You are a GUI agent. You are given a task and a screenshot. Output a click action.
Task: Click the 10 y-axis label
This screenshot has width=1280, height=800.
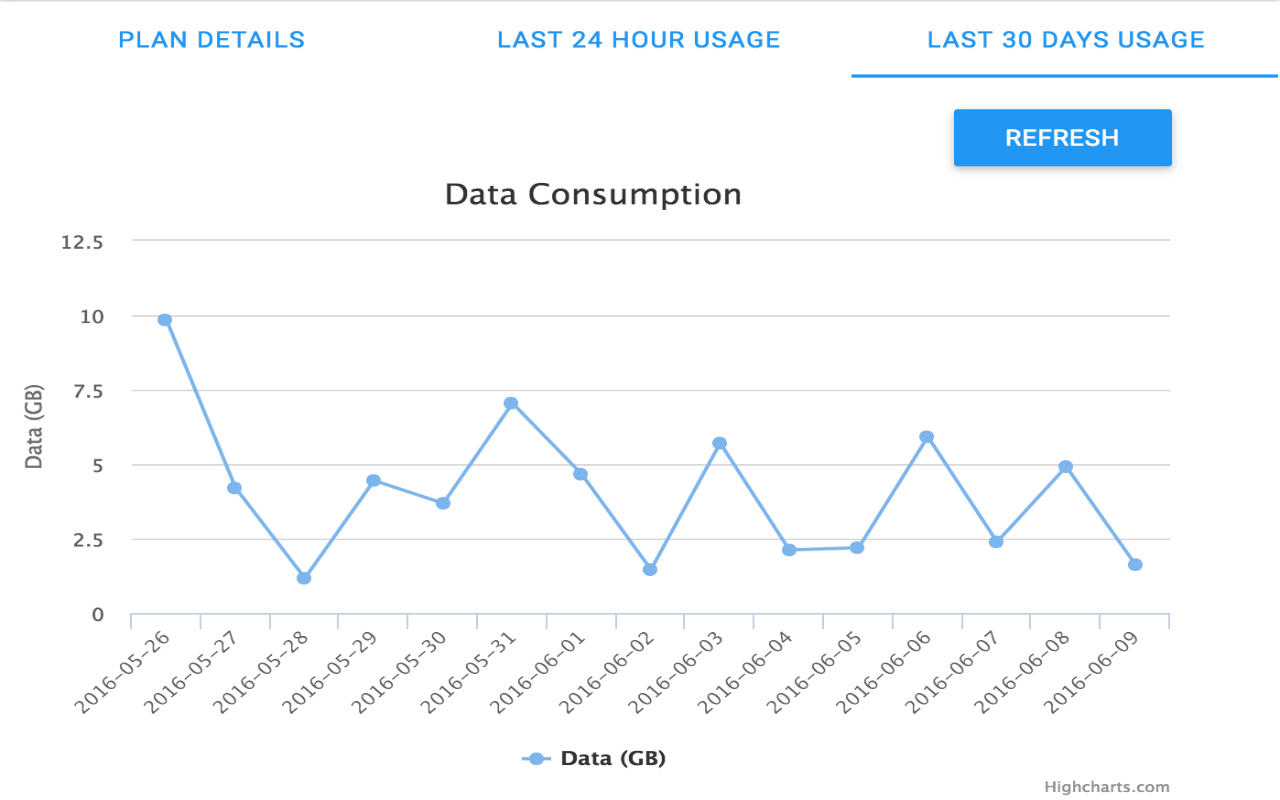(x=92, y=316)
